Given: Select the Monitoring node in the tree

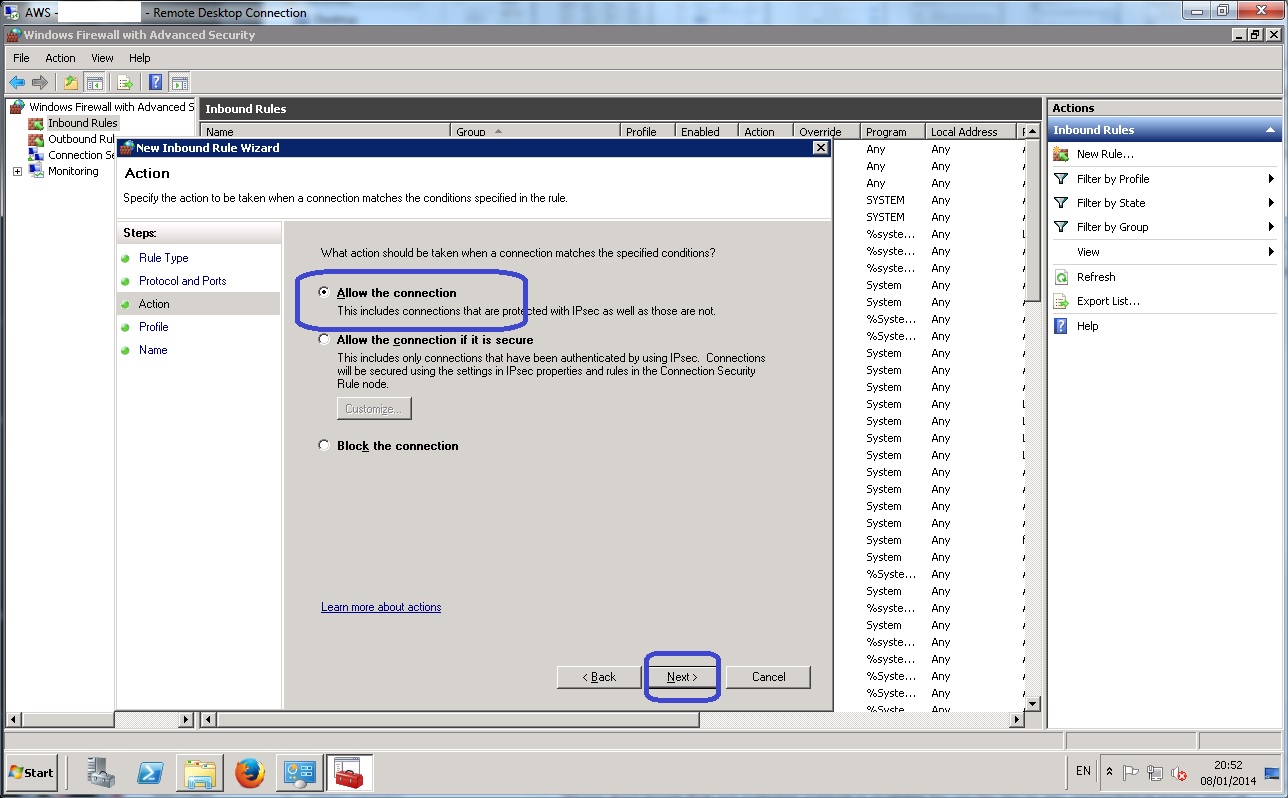Looking at the screenshot, I should tap(73, 171).
